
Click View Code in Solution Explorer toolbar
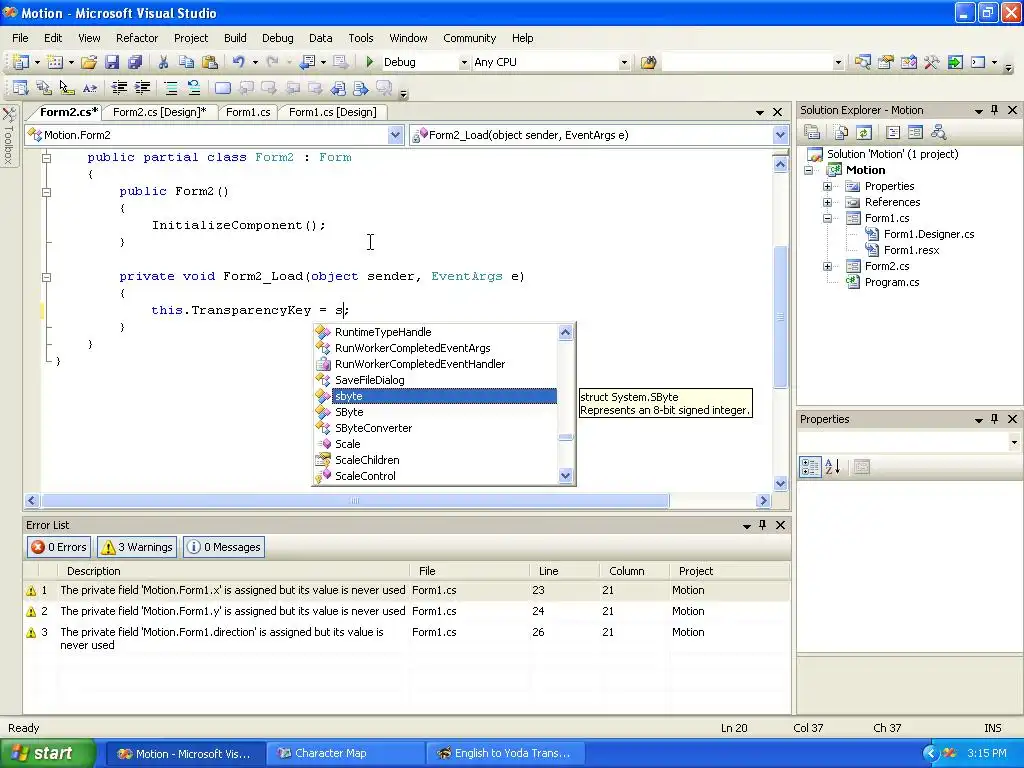pyautogui.click(x=893, y=133)
